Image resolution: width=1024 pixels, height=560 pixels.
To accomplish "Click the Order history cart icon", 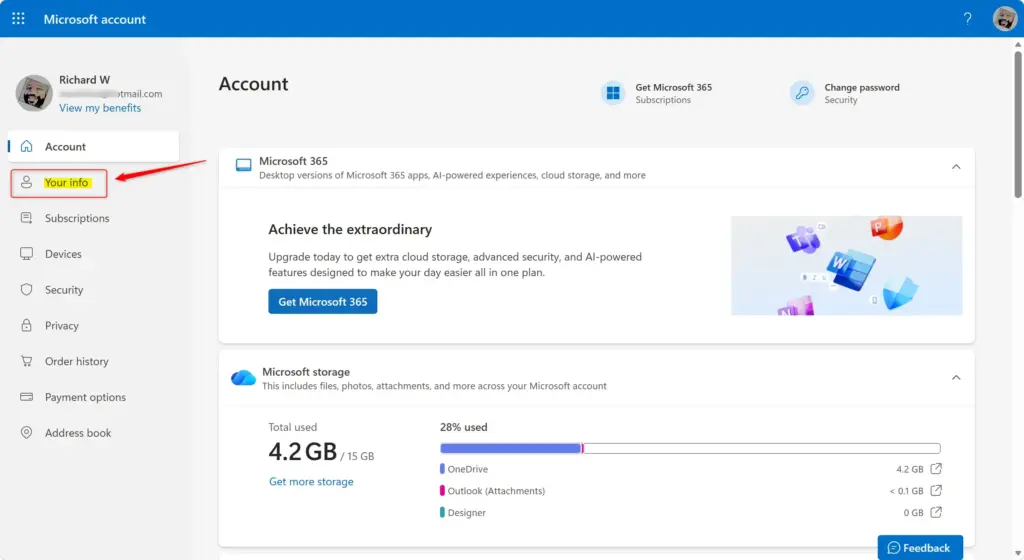I will (x=26, y=361).
